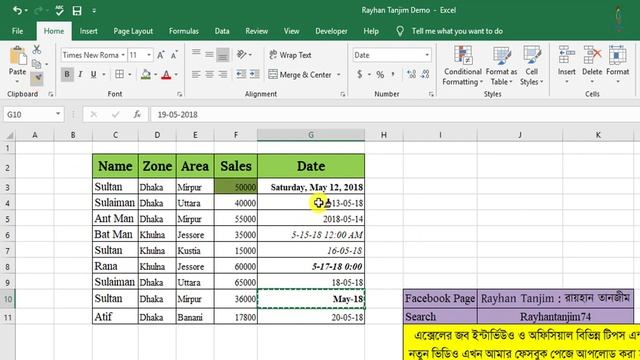The height and width of the screenshot is (360, 640).
Task: Click the Paste clipboard icon
Action: point(17,56)
